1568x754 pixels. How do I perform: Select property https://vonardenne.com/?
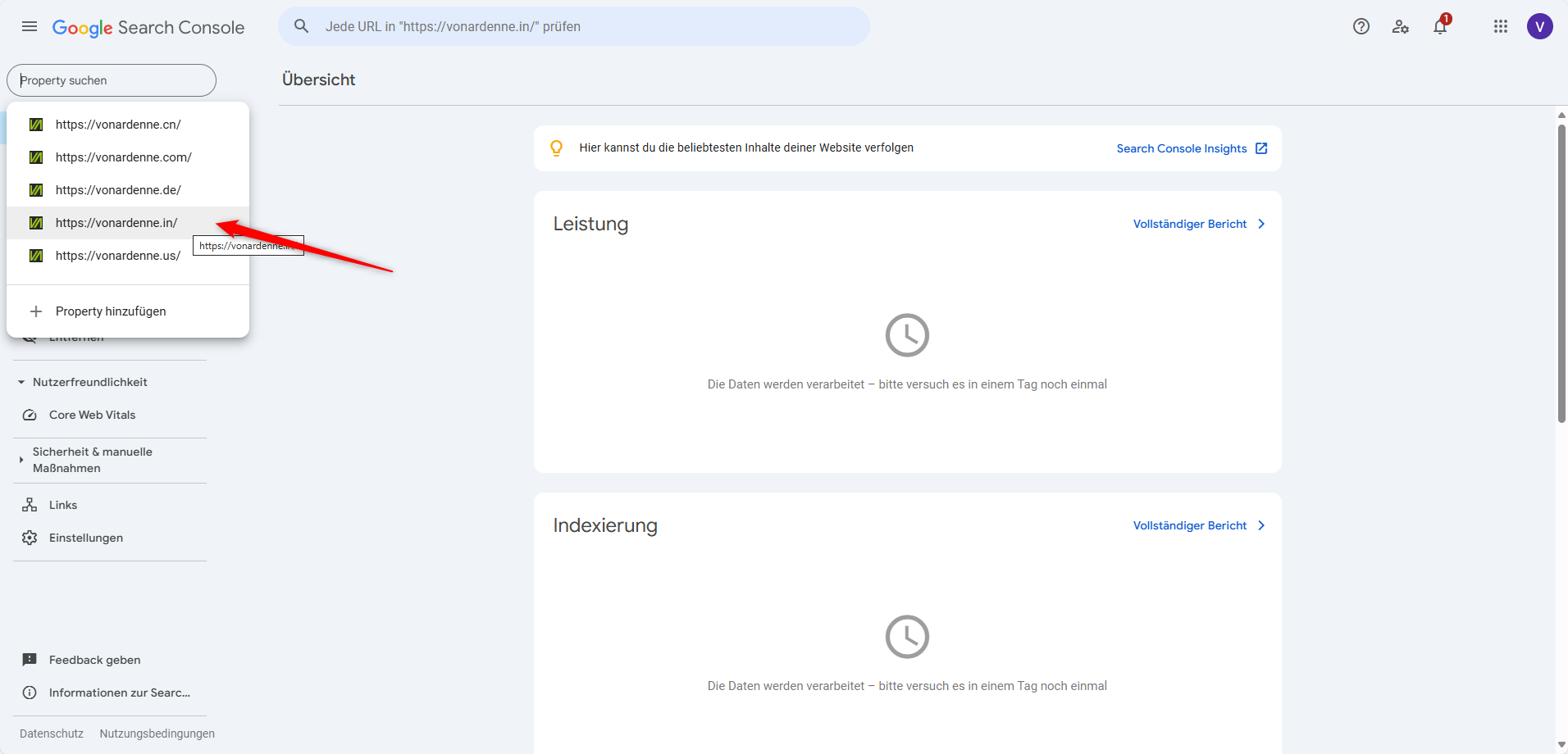128,157
